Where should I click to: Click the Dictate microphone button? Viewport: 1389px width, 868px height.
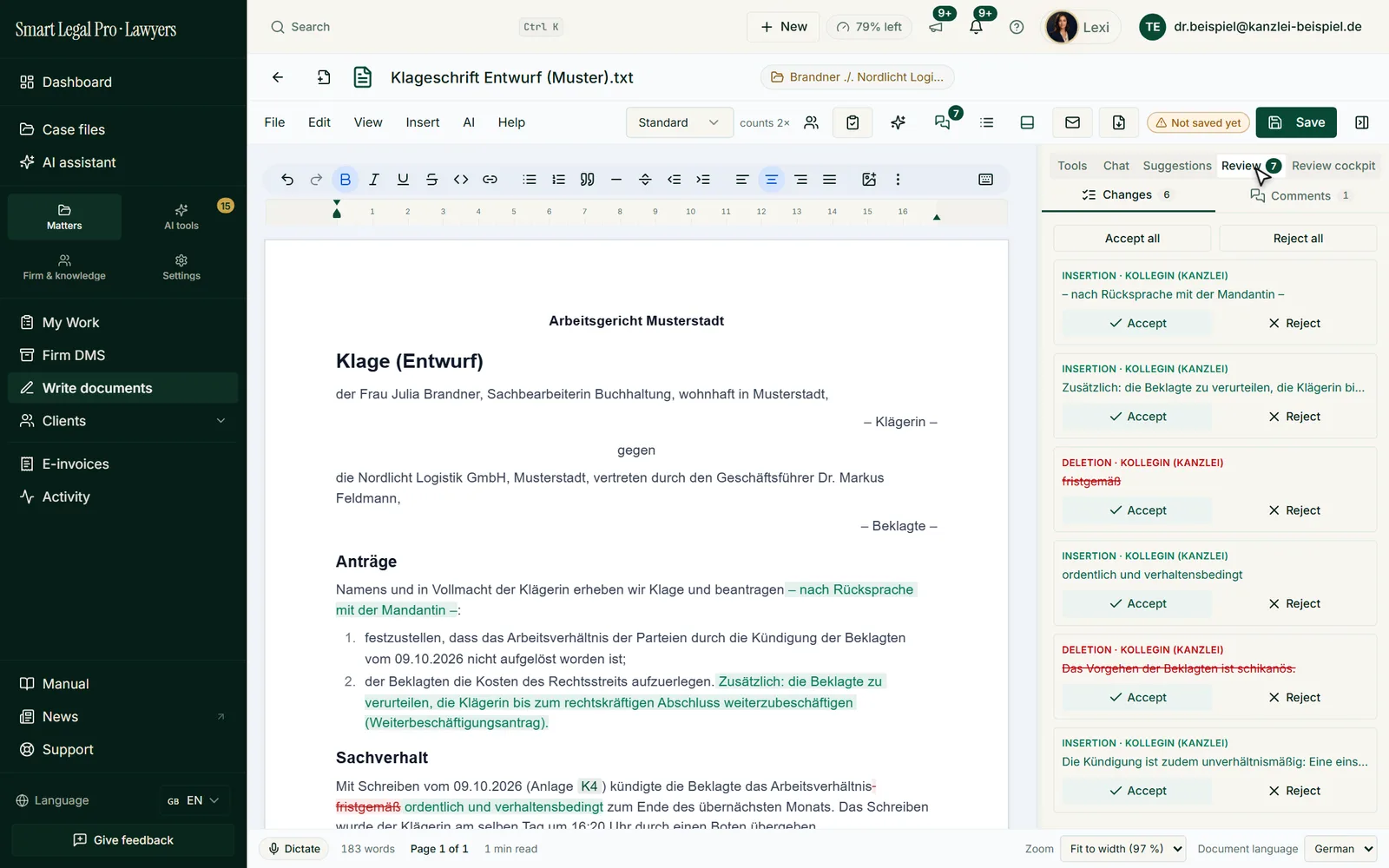(294, 849)
